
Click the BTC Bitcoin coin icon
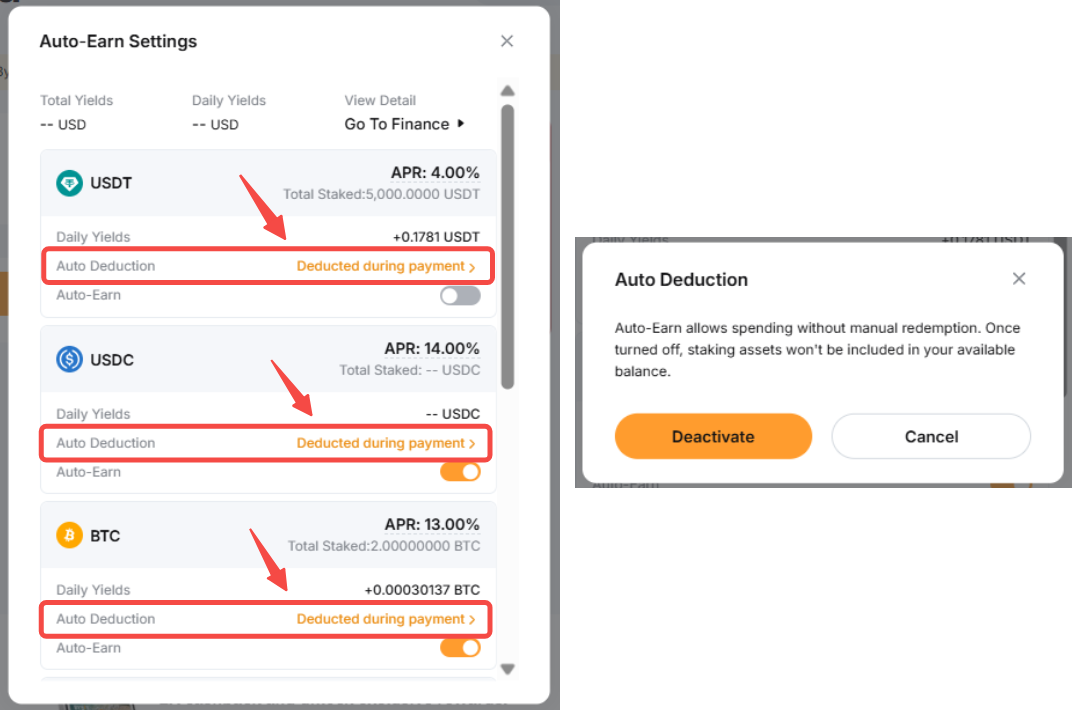[69, 535]
